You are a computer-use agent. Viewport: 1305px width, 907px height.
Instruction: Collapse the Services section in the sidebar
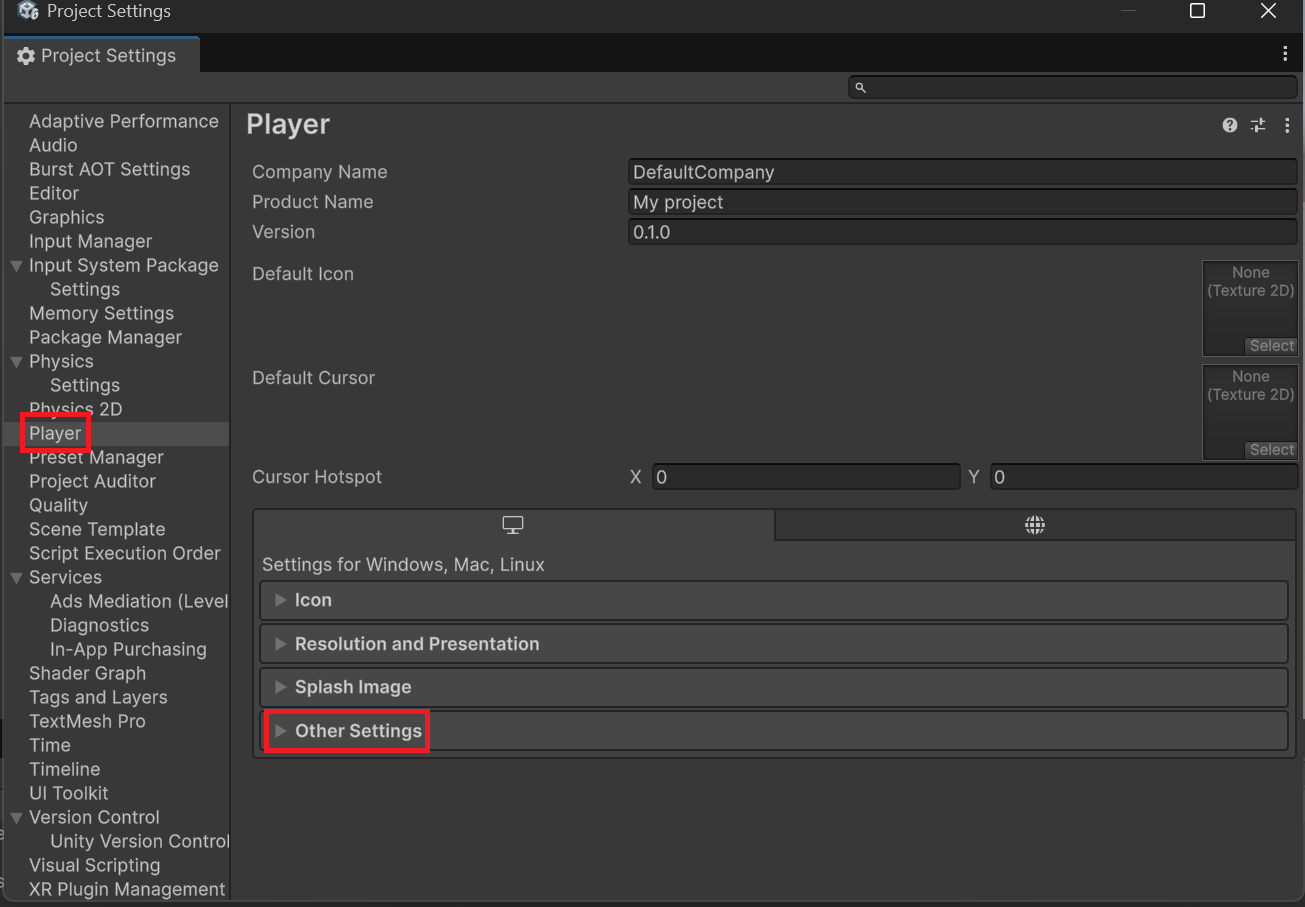[x=15, y=577]
